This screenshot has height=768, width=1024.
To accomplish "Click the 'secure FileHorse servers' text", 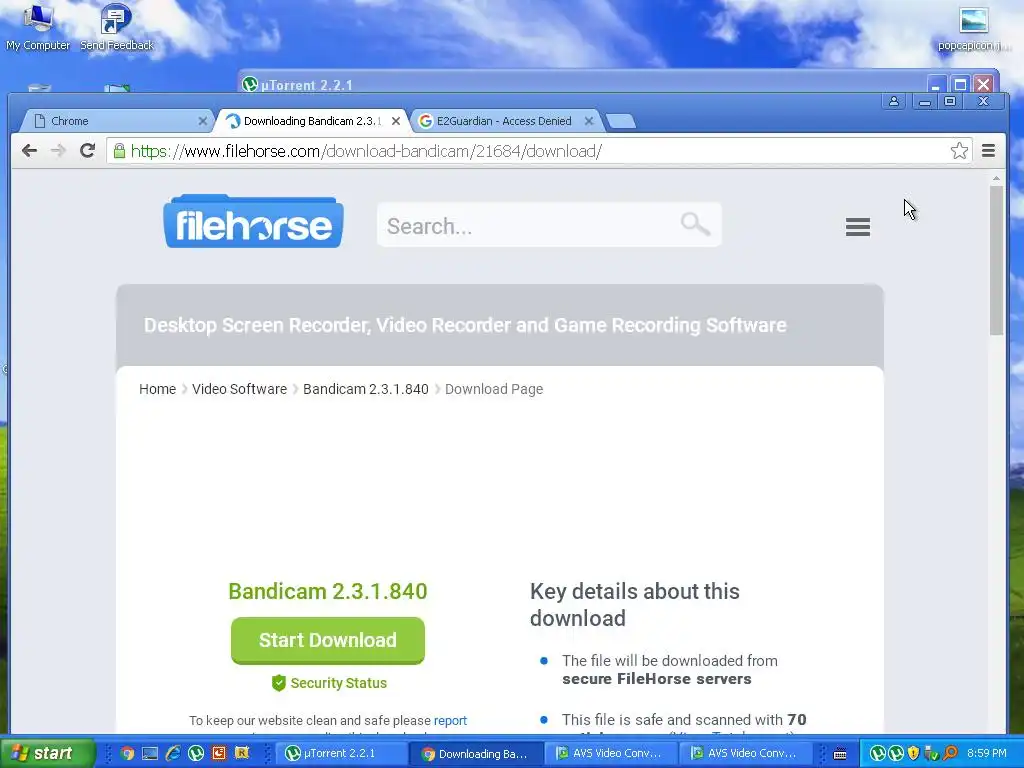I will pyautogui.click(x=656, y=679).
